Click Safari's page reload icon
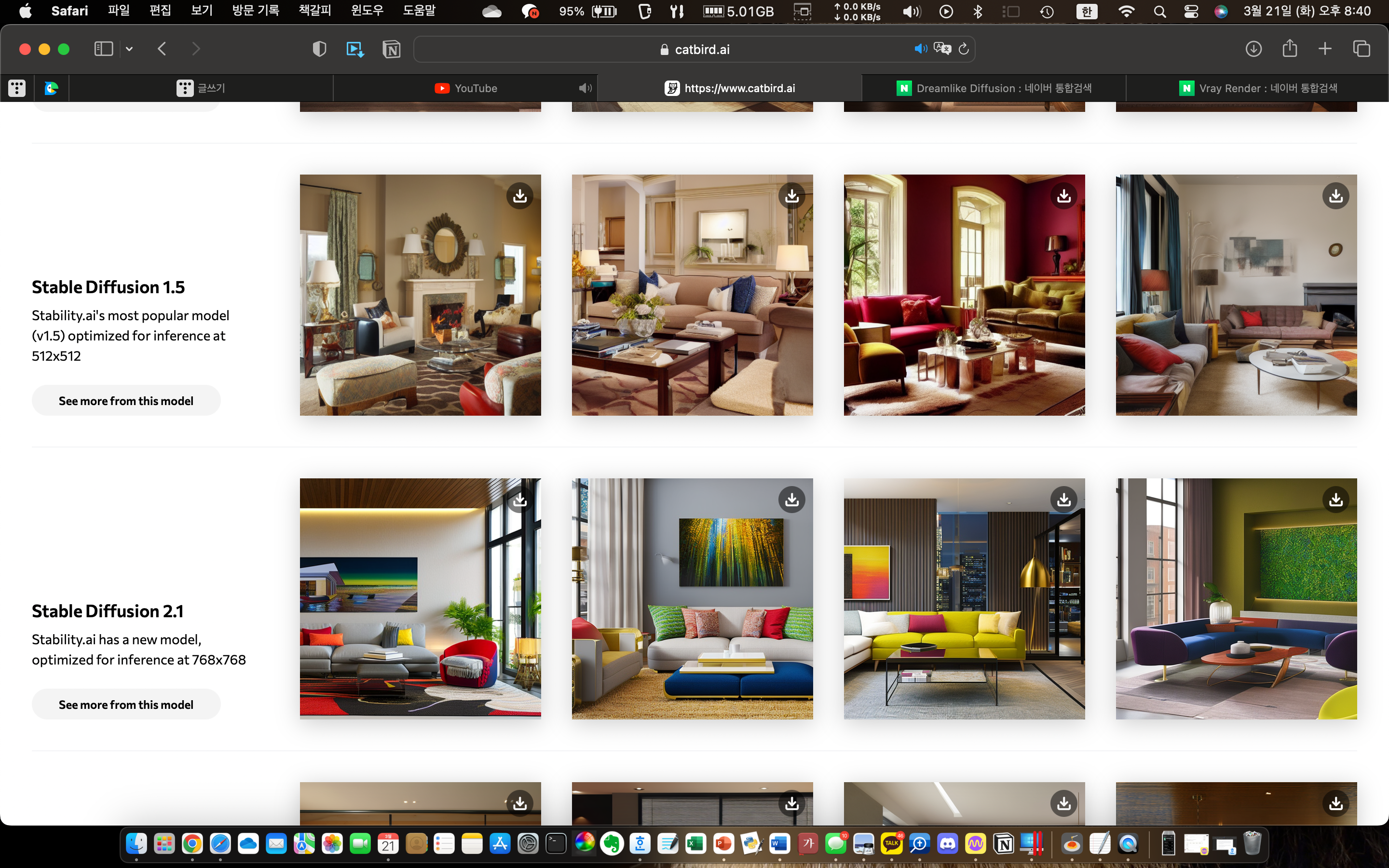 (964, 49)
